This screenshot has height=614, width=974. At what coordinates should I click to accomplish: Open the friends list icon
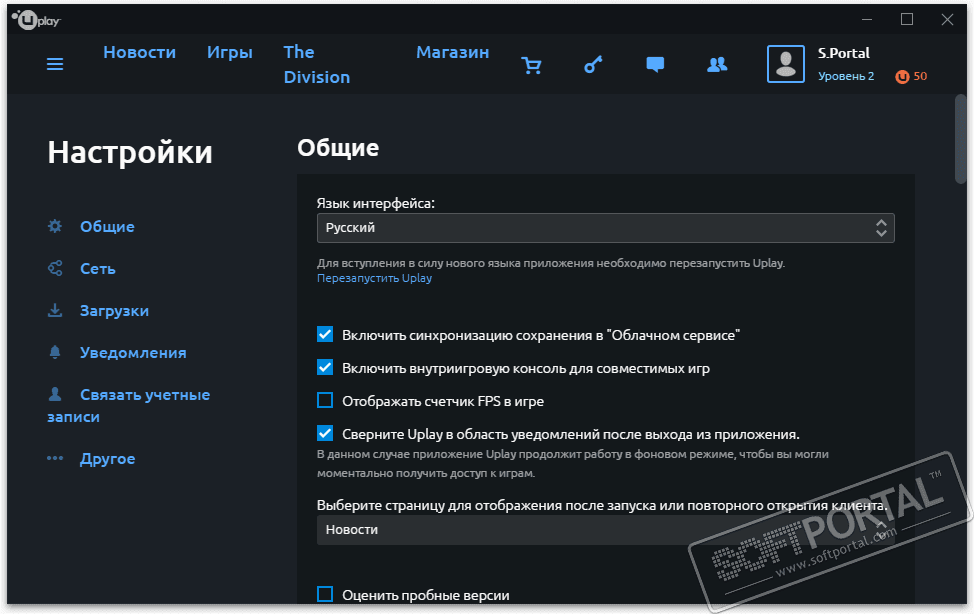pos(717,65)
